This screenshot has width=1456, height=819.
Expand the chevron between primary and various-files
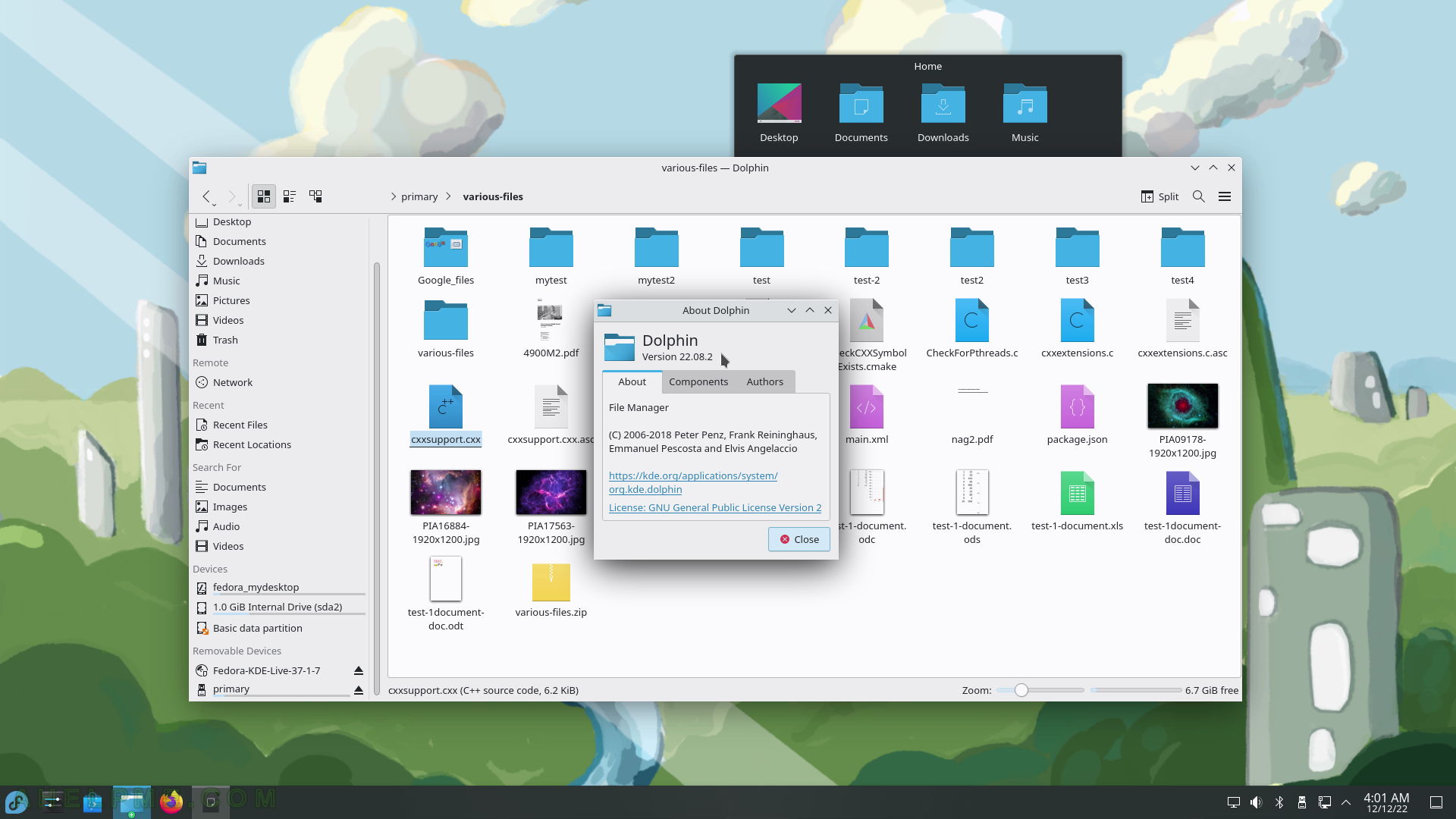pos(449,196)
